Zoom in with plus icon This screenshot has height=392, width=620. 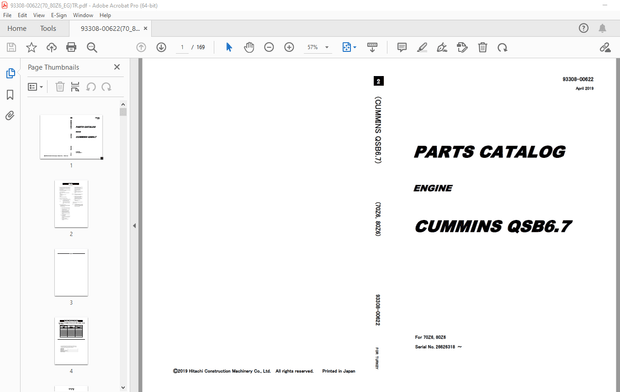(289, 47)
